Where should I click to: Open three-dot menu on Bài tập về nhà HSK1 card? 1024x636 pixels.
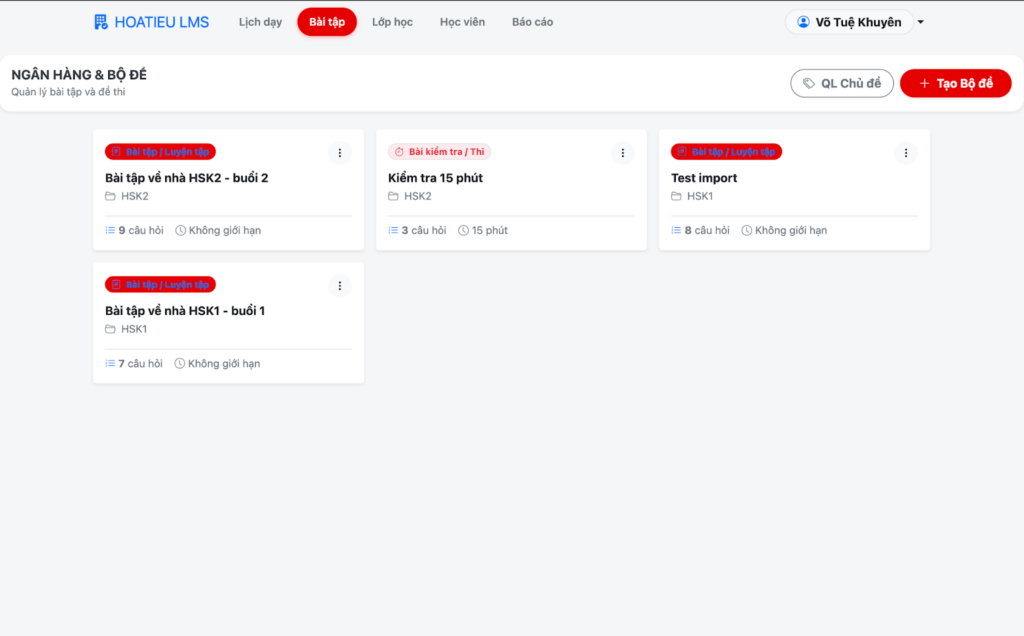(x=340, y=286)
